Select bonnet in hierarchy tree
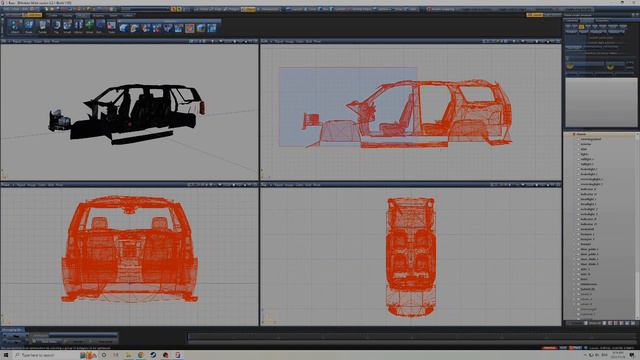 tap(586, 244)
